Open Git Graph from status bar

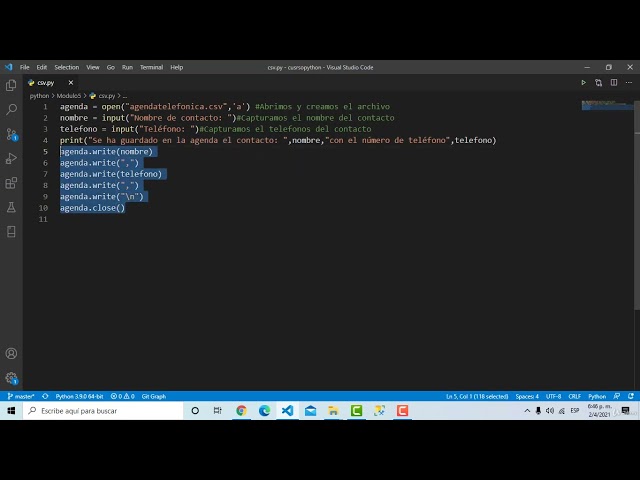coord(153,396)
